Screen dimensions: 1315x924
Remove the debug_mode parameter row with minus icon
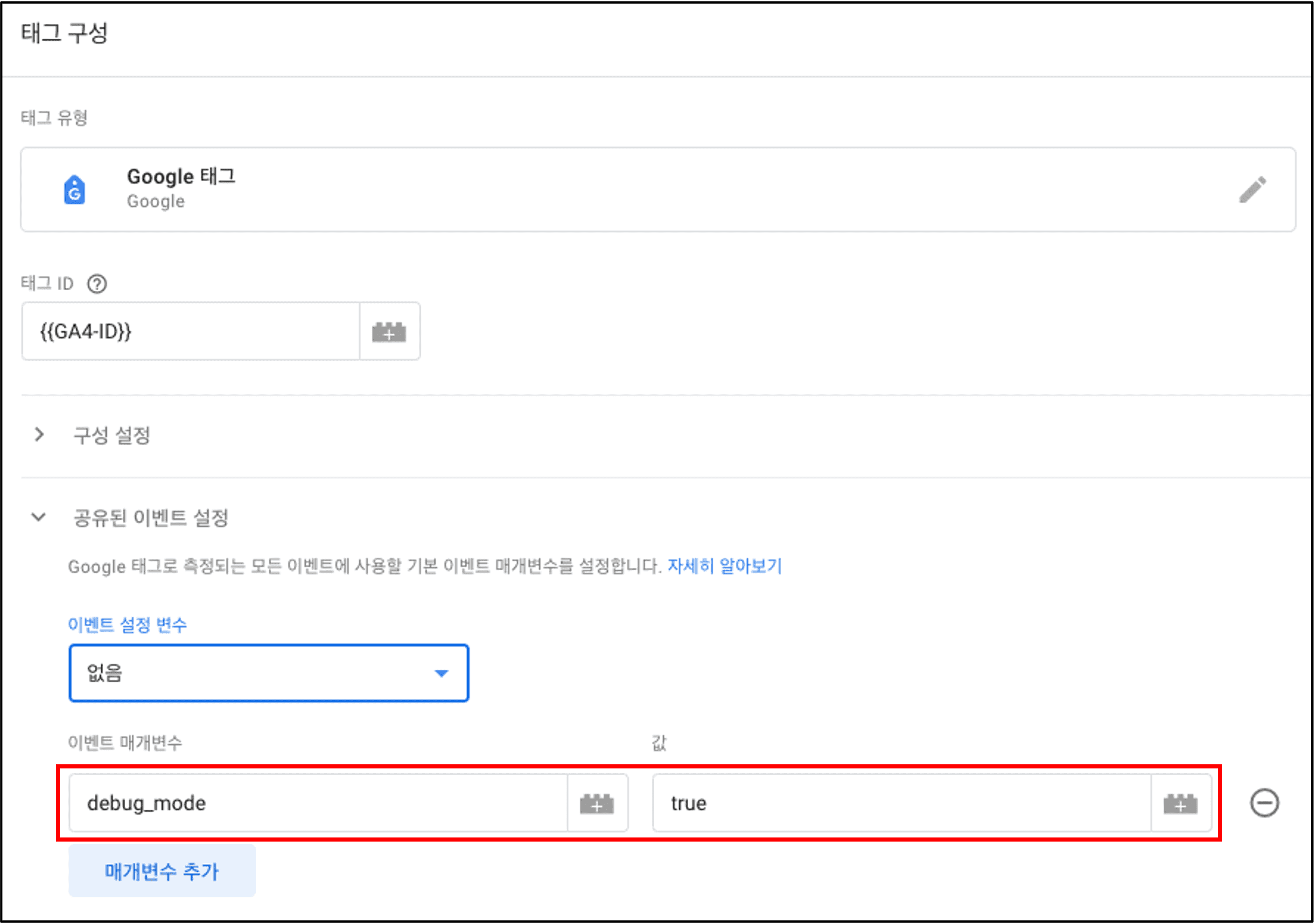1265,803
